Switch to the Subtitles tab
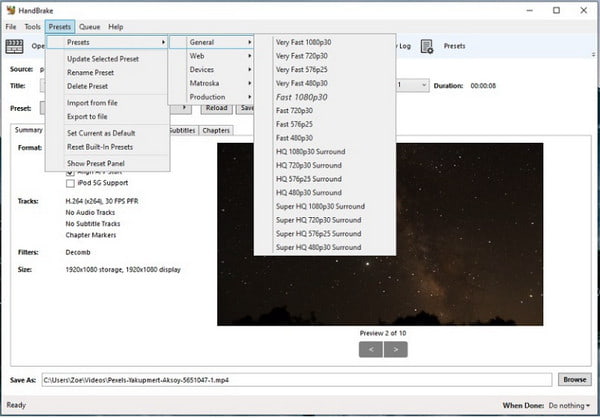Viewport: 600px width, 418px height. click(184, 131)
